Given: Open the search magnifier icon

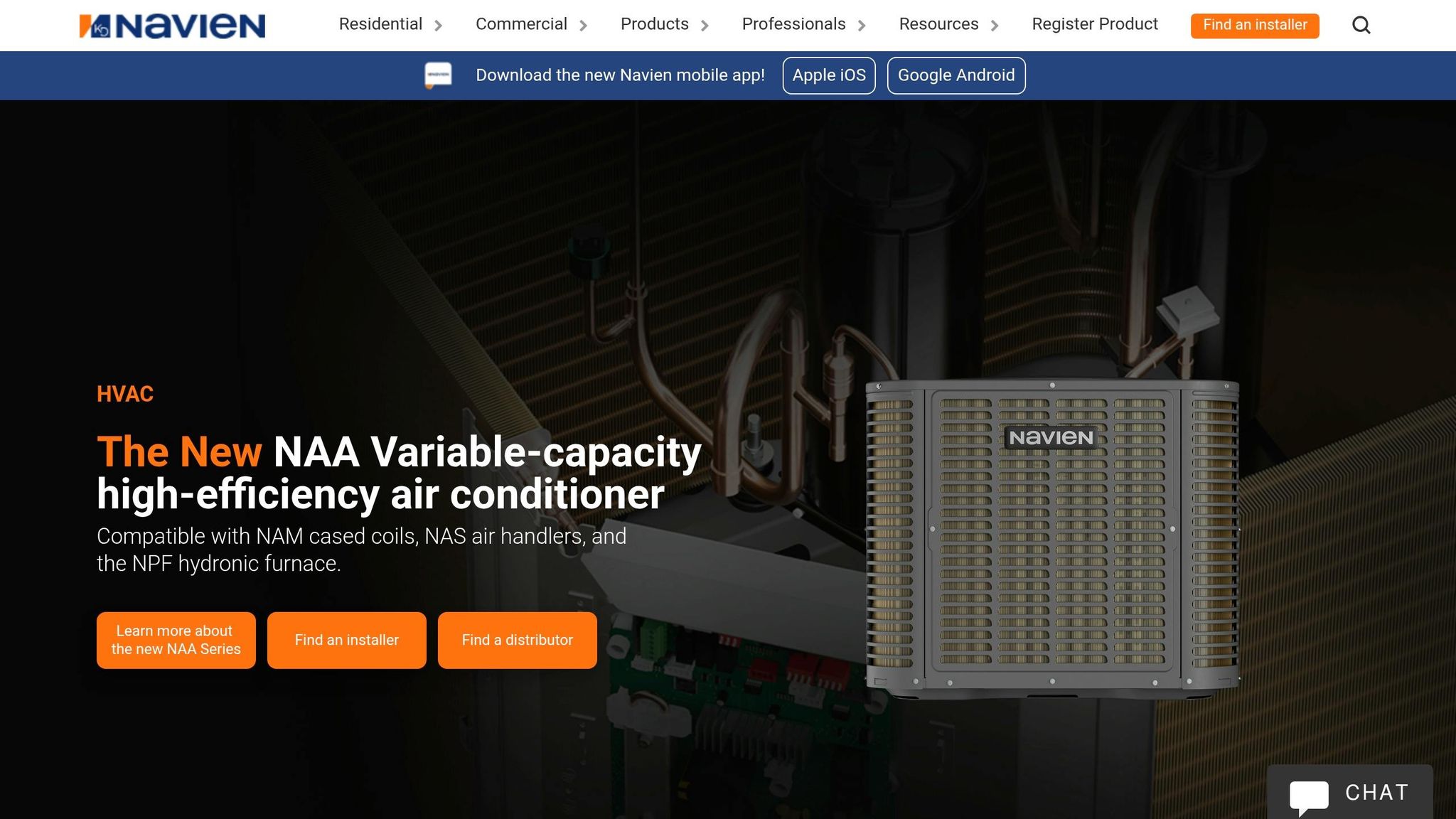Looking at the screenshot, I should [1361, 25].
